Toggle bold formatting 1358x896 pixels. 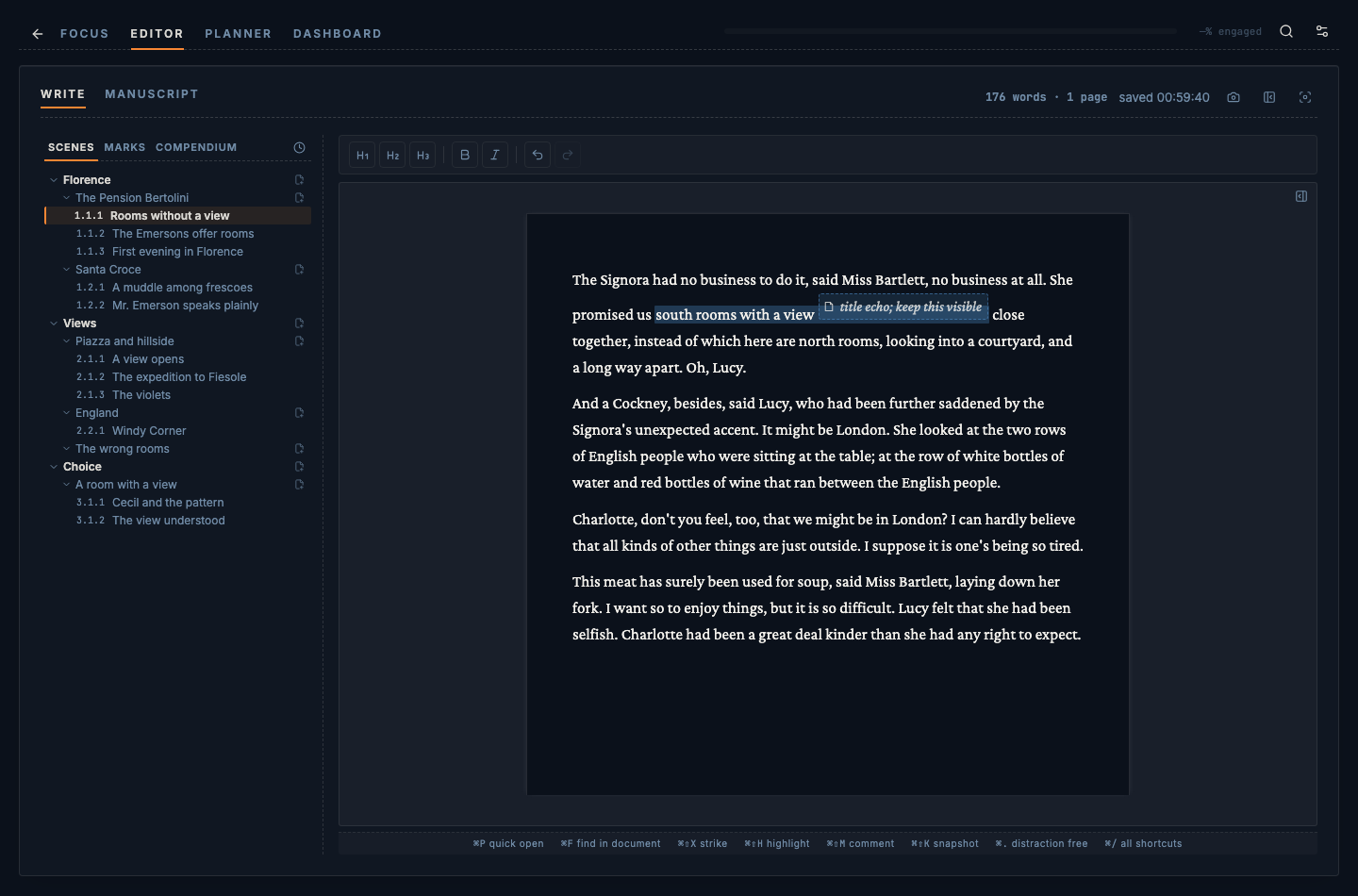point(465,155)
